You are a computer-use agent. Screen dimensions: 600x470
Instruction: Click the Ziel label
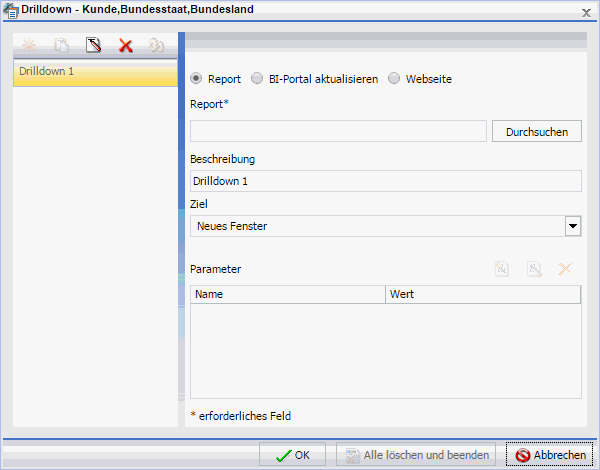click(x=199, y=204)
